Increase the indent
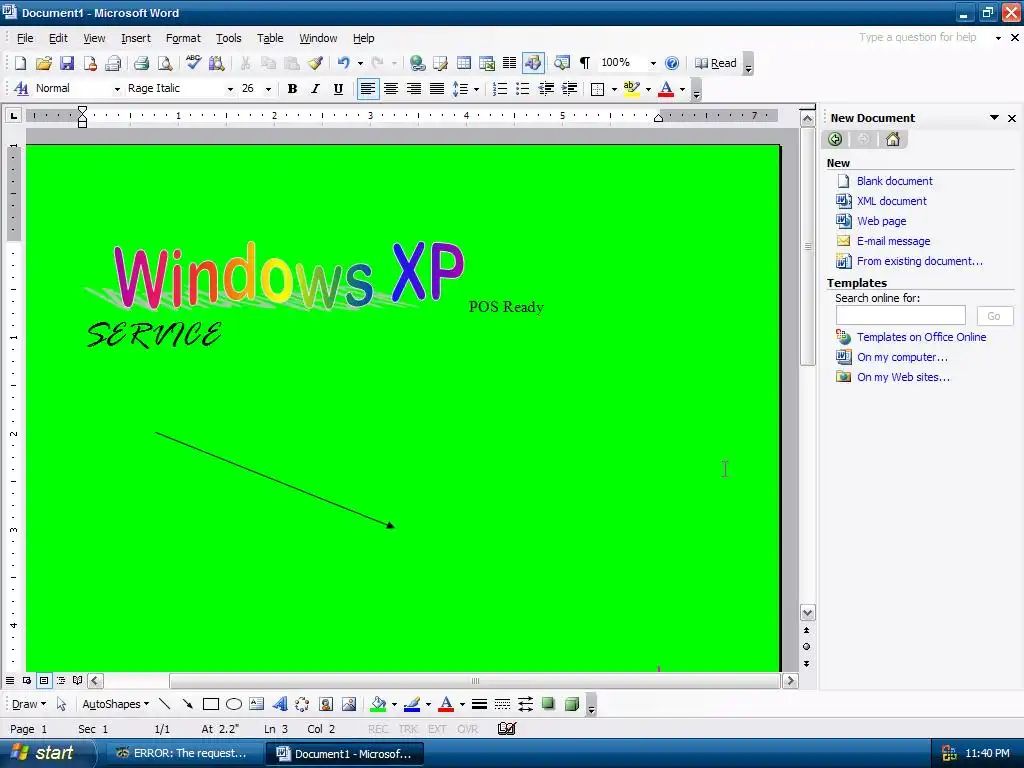The image size is (1024, 768). (569, 89)
